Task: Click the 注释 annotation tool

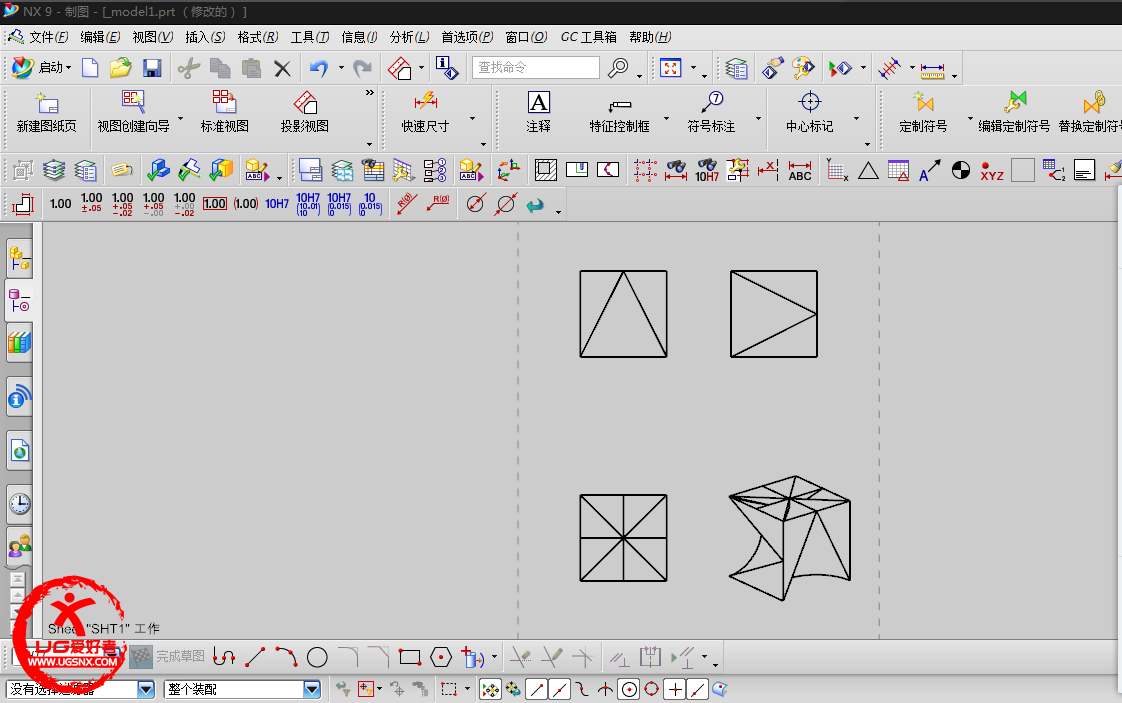Action: [538, 112]
